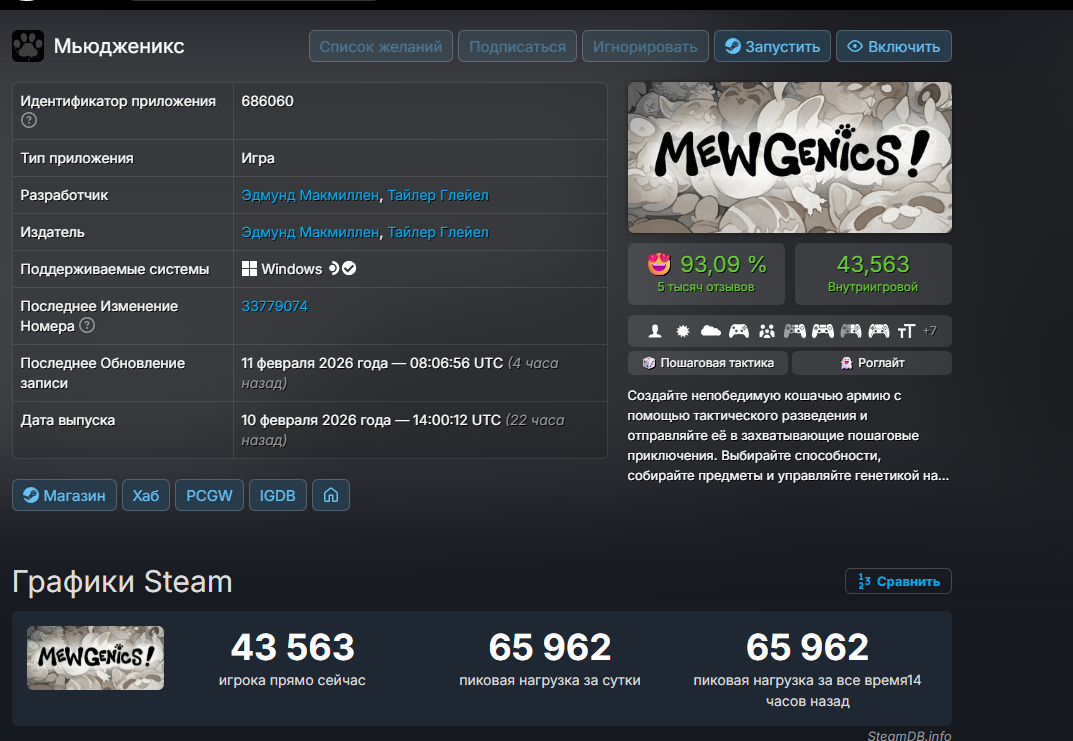Show the +7 additional feature icons

coord(929,331)
